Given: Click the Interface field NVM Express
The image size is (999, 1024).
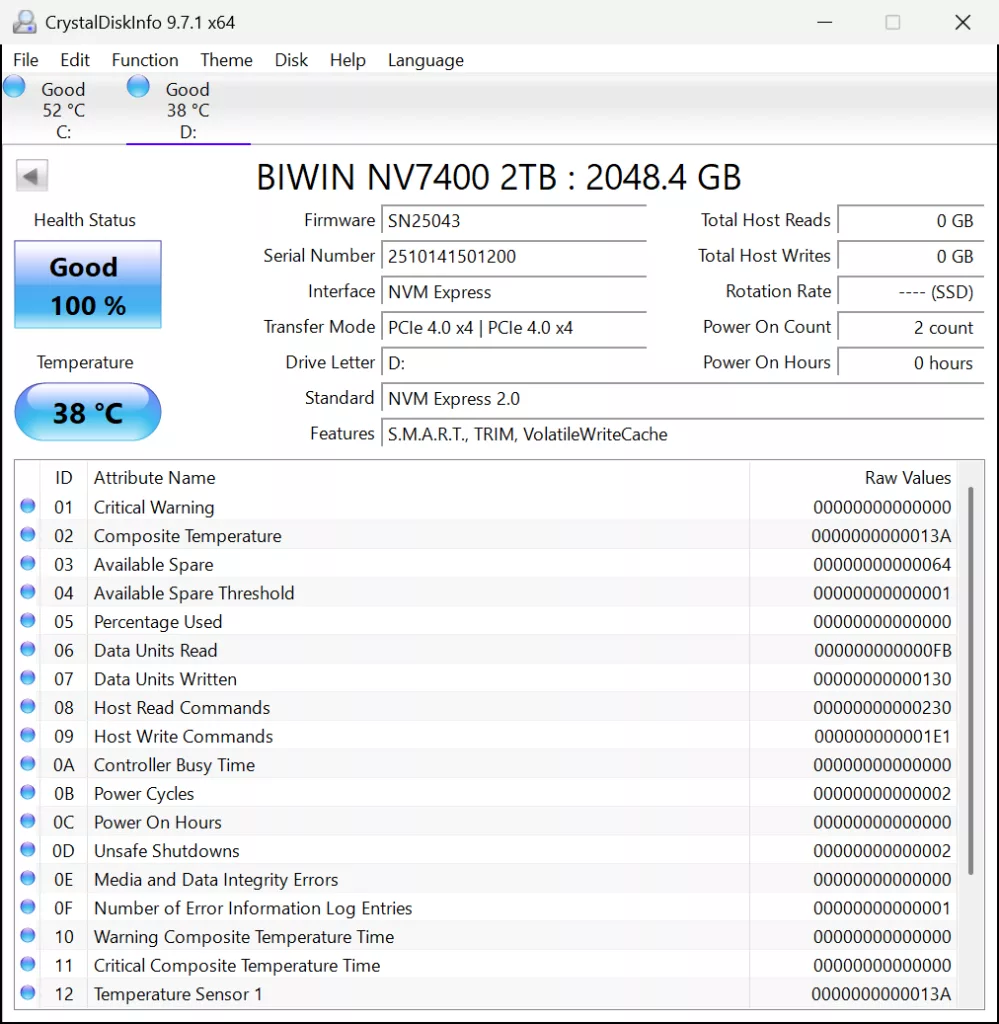Looking at the screenshot, I should [514, 291].
